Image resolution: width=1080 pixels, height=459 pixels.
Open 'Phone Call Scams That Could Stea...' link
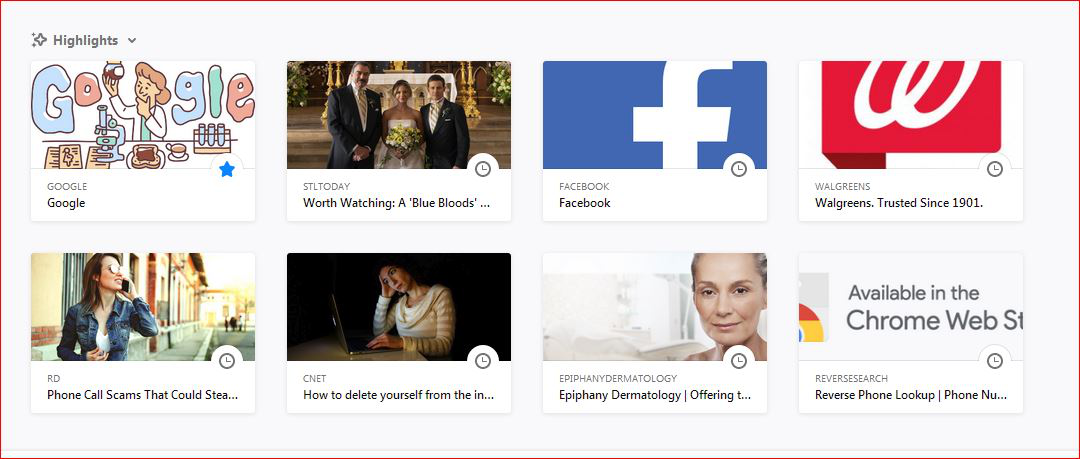143,395
